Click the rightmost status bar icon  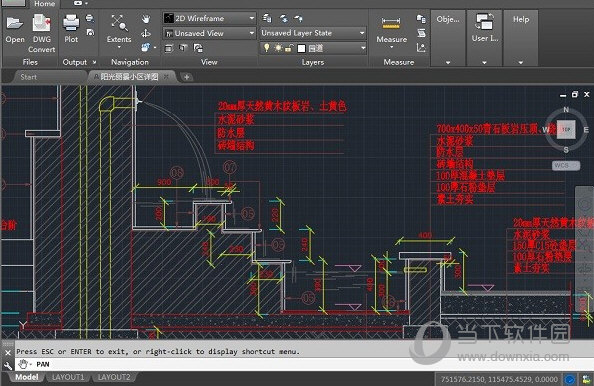(x=586, y=379)
